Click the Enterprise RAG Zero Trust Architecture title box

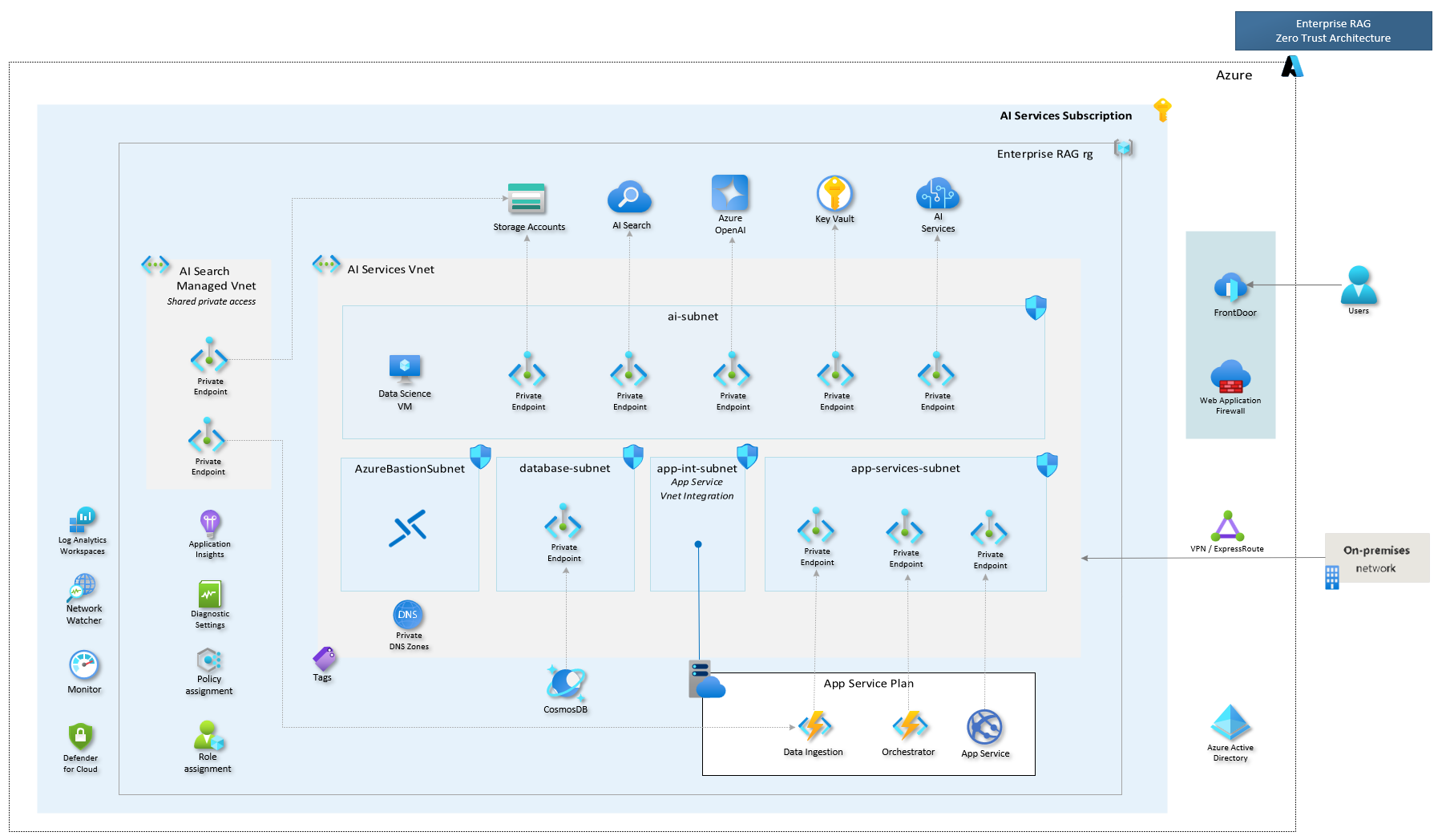pos(1333,31)
